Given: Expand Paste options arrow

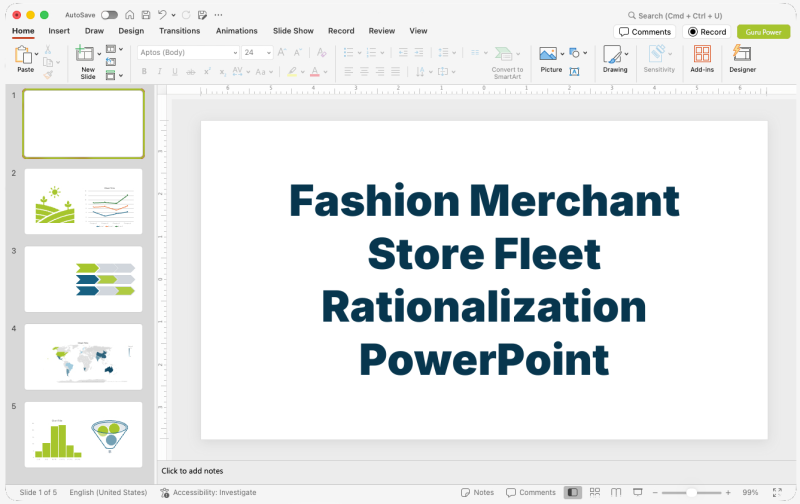Looking at the screenshot, I should coord(37,54).
